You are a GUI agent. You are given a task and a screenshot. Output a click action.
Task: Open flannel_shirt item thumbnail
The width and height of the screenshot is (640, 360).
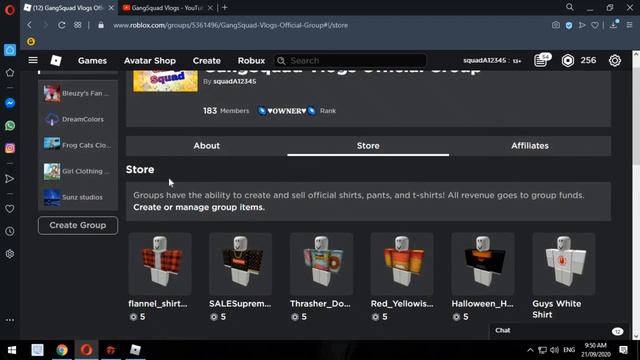(160, 264)
